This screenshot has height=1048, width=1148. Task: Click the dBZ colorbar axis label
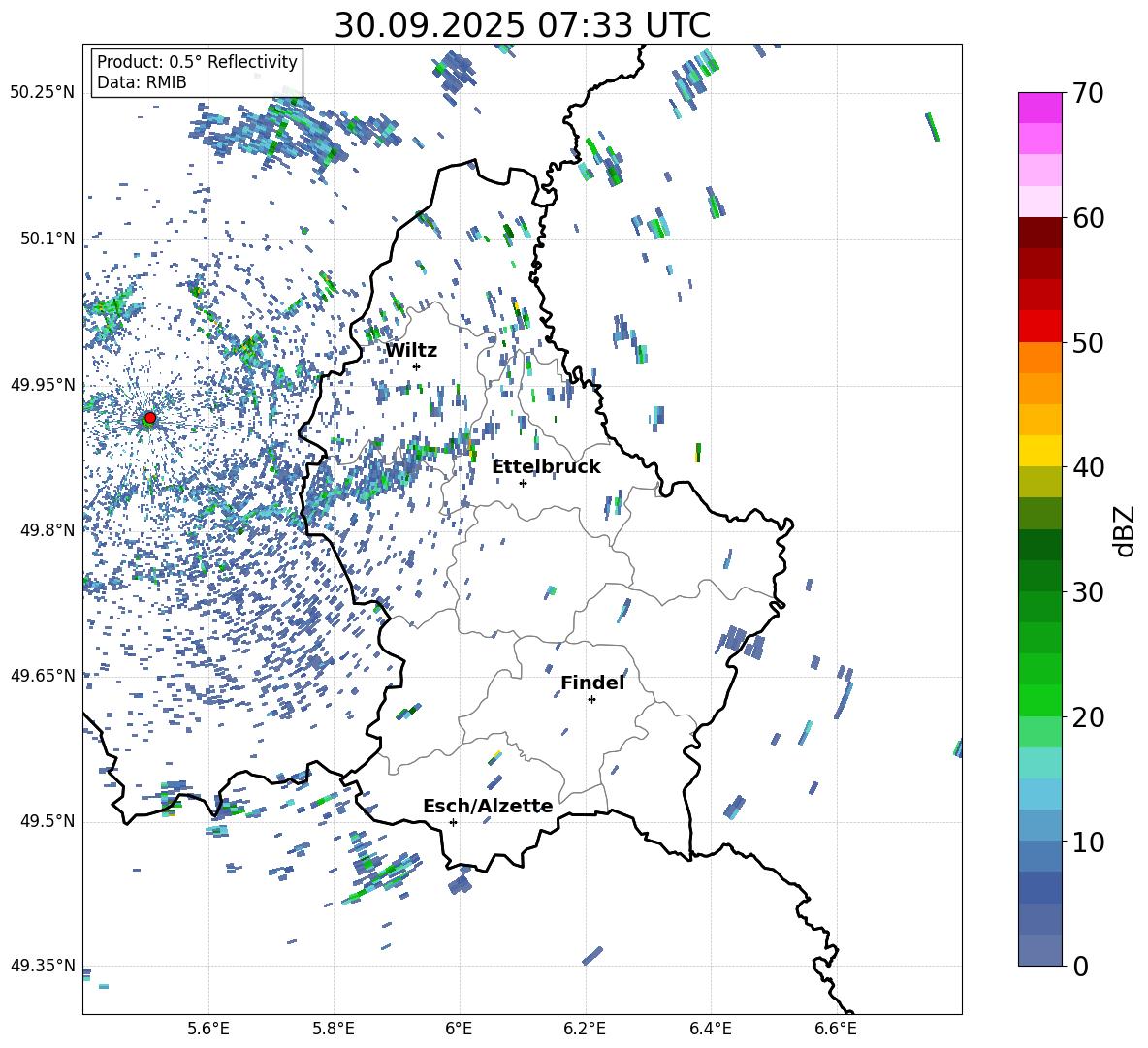1125,530
